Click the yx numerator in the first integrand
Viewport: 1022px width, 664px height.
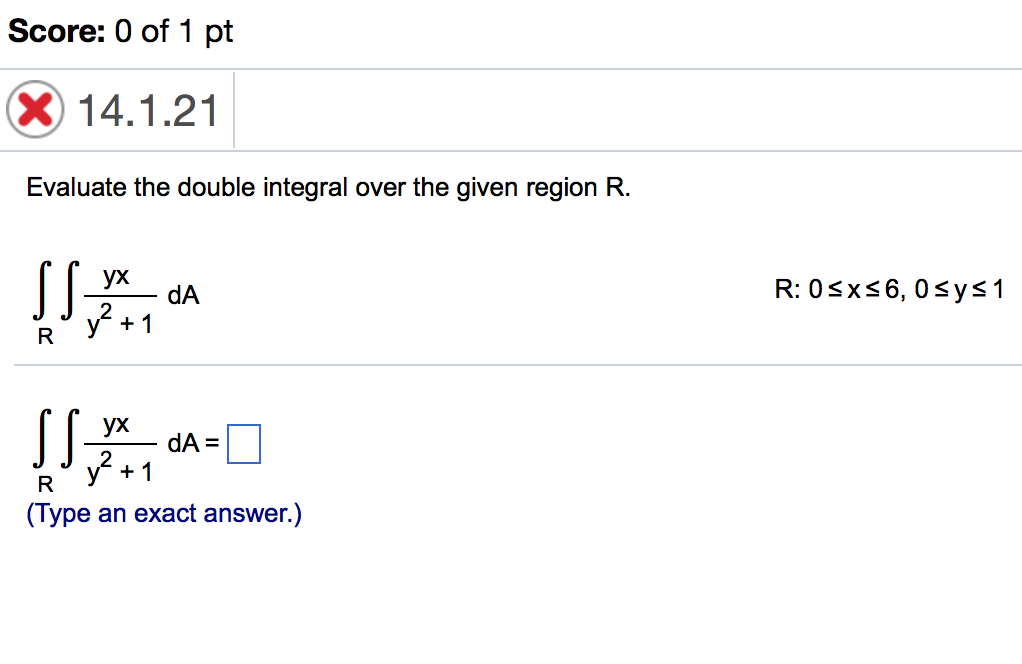pyautogui.click(x=117, y=277)
